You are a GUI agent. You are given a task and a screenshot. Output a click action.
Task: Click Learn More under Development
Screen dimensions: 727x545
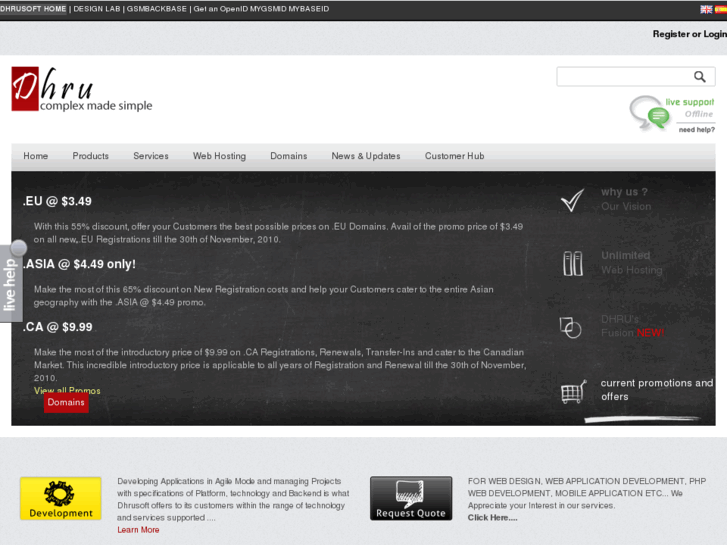(x=138, y=530)
